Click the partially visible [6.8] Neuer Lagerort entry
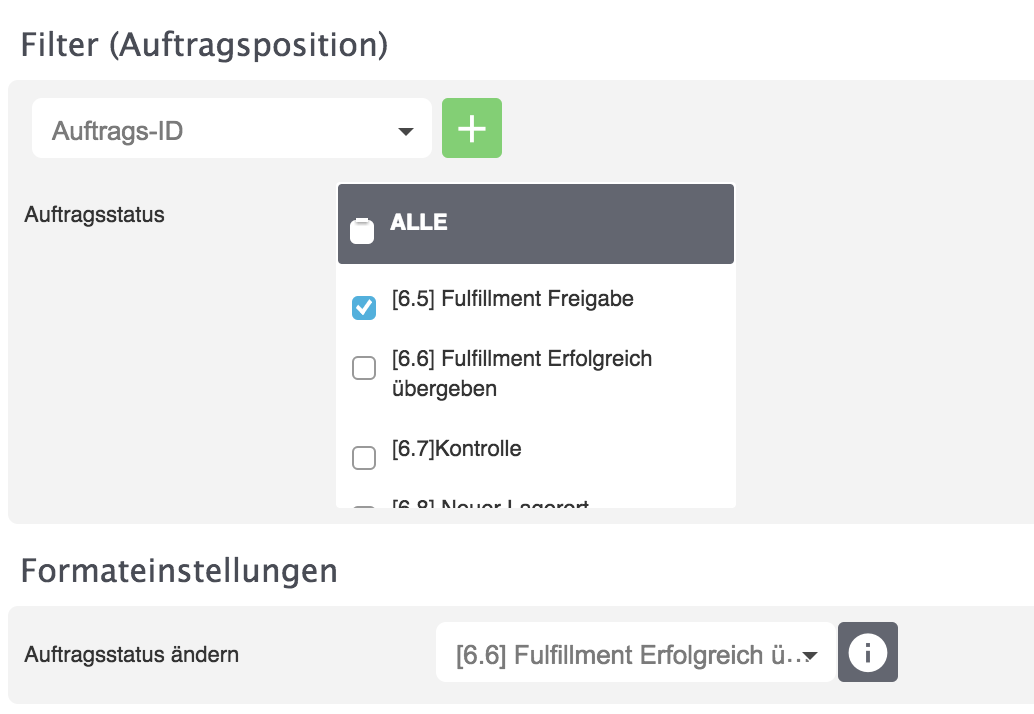 [x=490, y=503]
